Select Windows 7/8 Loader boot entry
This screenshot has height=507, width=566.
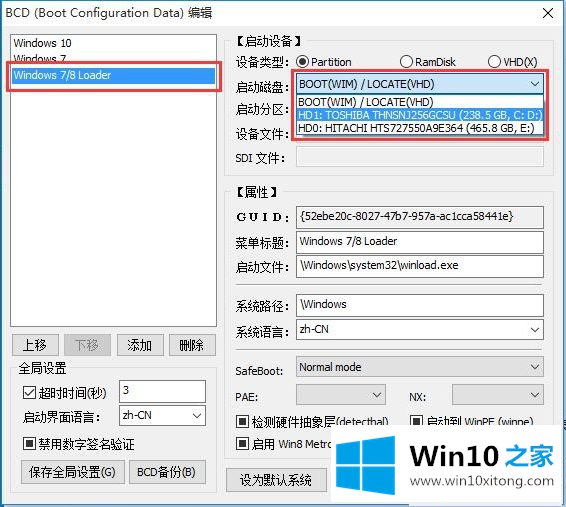tap(113, 75)
